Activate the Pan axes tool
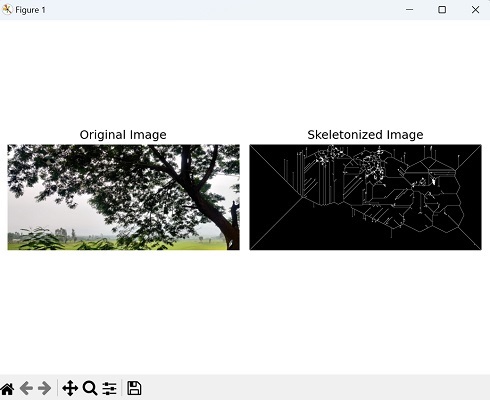This screenshot has width=490, height=400. [x=70, y=388]
